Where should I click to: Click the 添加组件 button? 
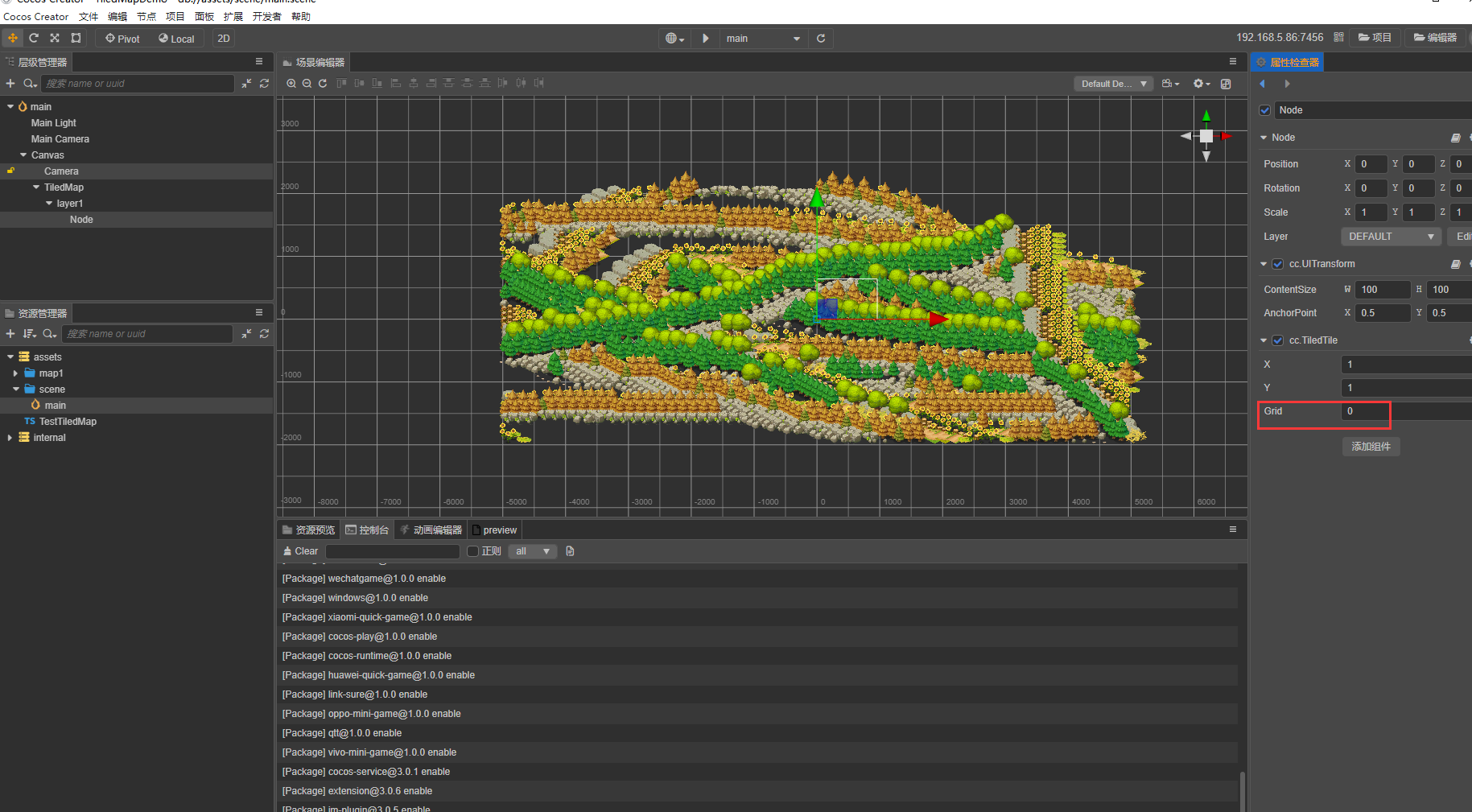(x=1371, y=447)
